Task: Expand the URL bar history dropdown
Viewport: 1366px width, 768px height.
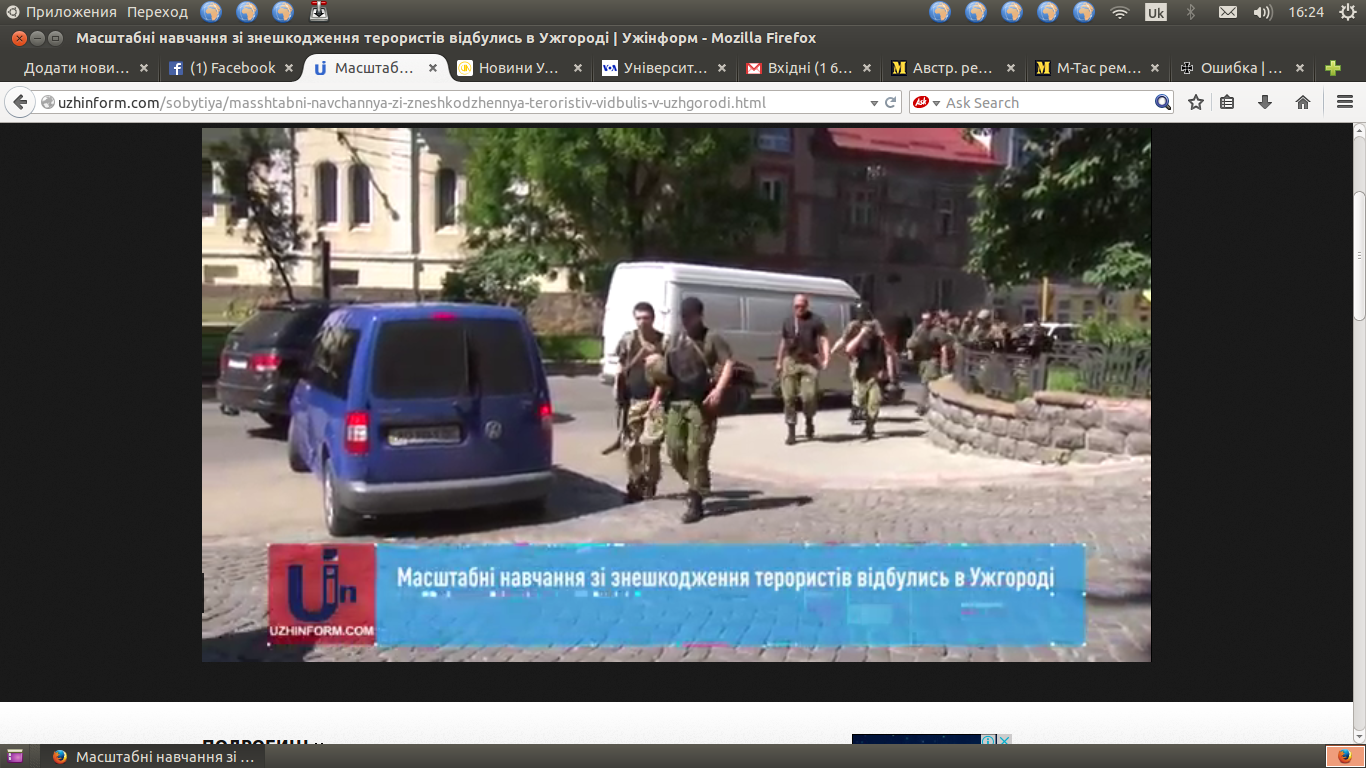Action: pyautogui.click(x=872, y=103)
